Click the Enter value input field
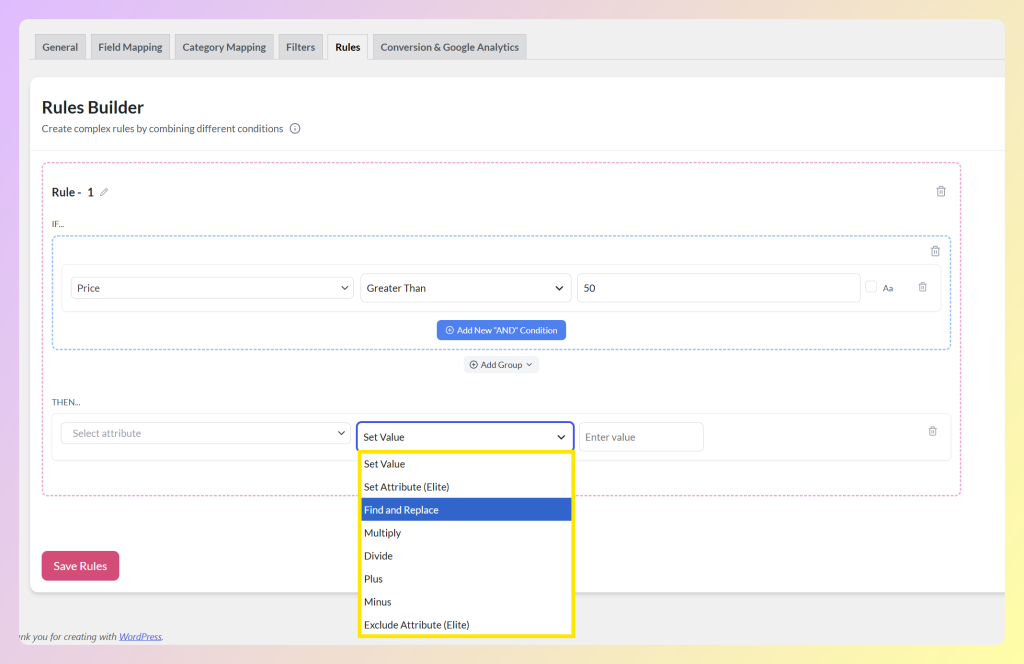Image resolution: width=1024 pixels, height=664 pixels. point(641,437)
